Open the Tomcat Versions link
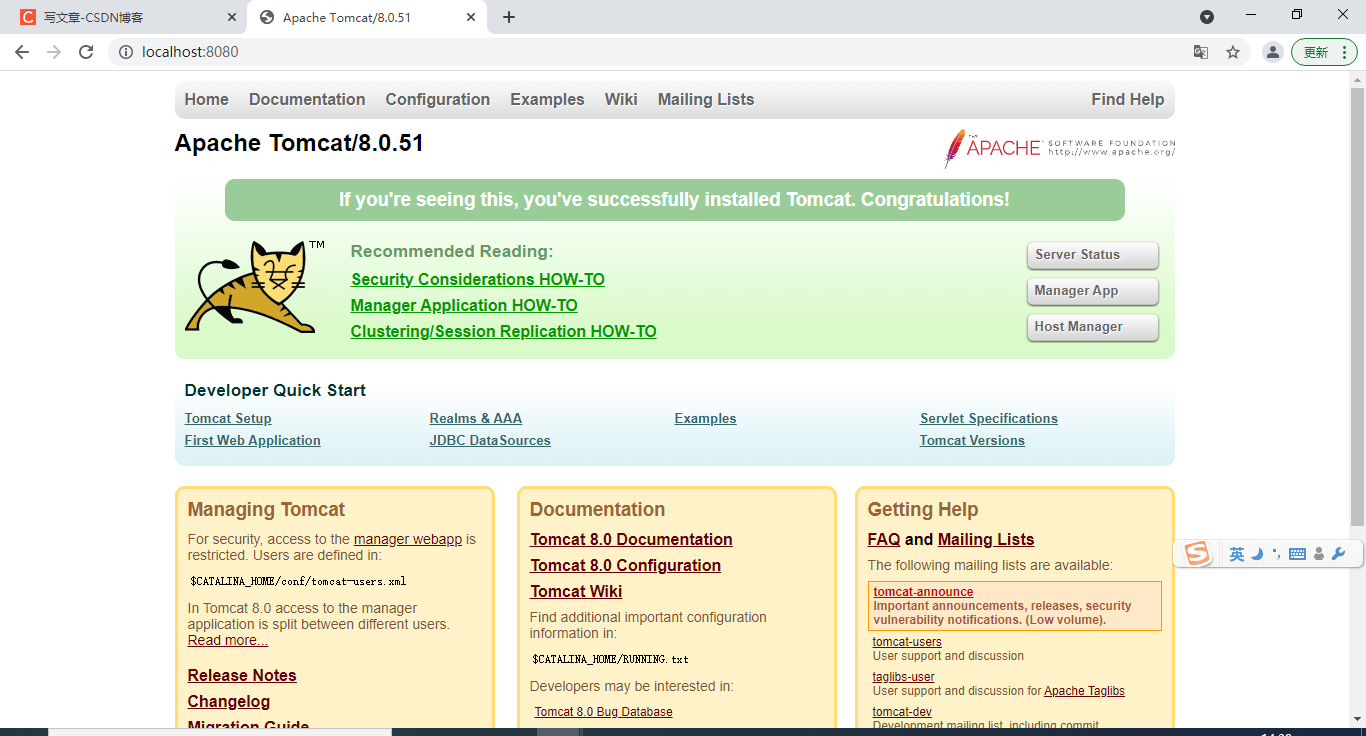Viewport: 1366px width, 736px height. click(x=972, y=441)
